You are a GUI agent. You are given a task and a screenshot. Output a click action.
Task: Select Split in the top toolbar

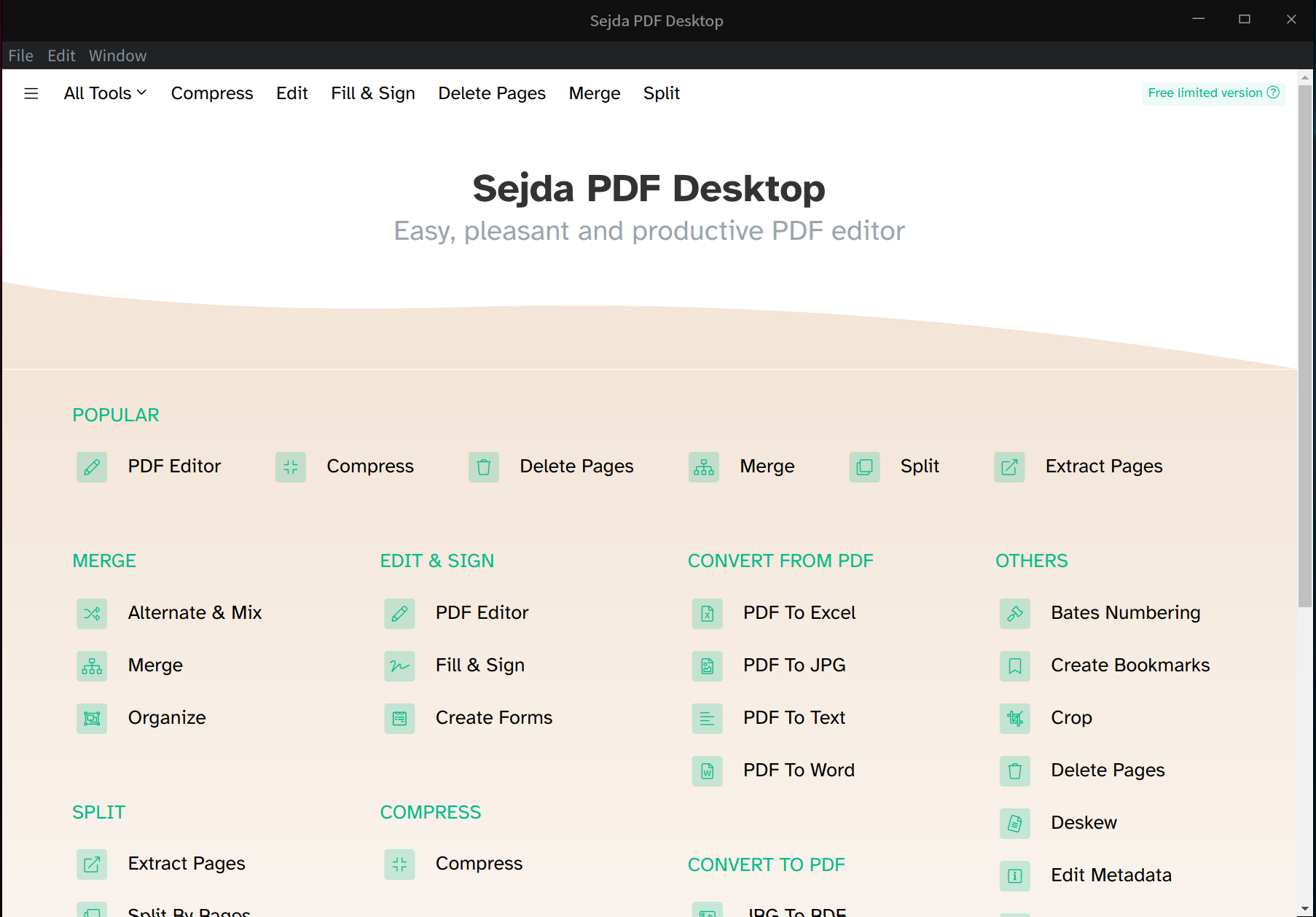click(x=661, y=93)
